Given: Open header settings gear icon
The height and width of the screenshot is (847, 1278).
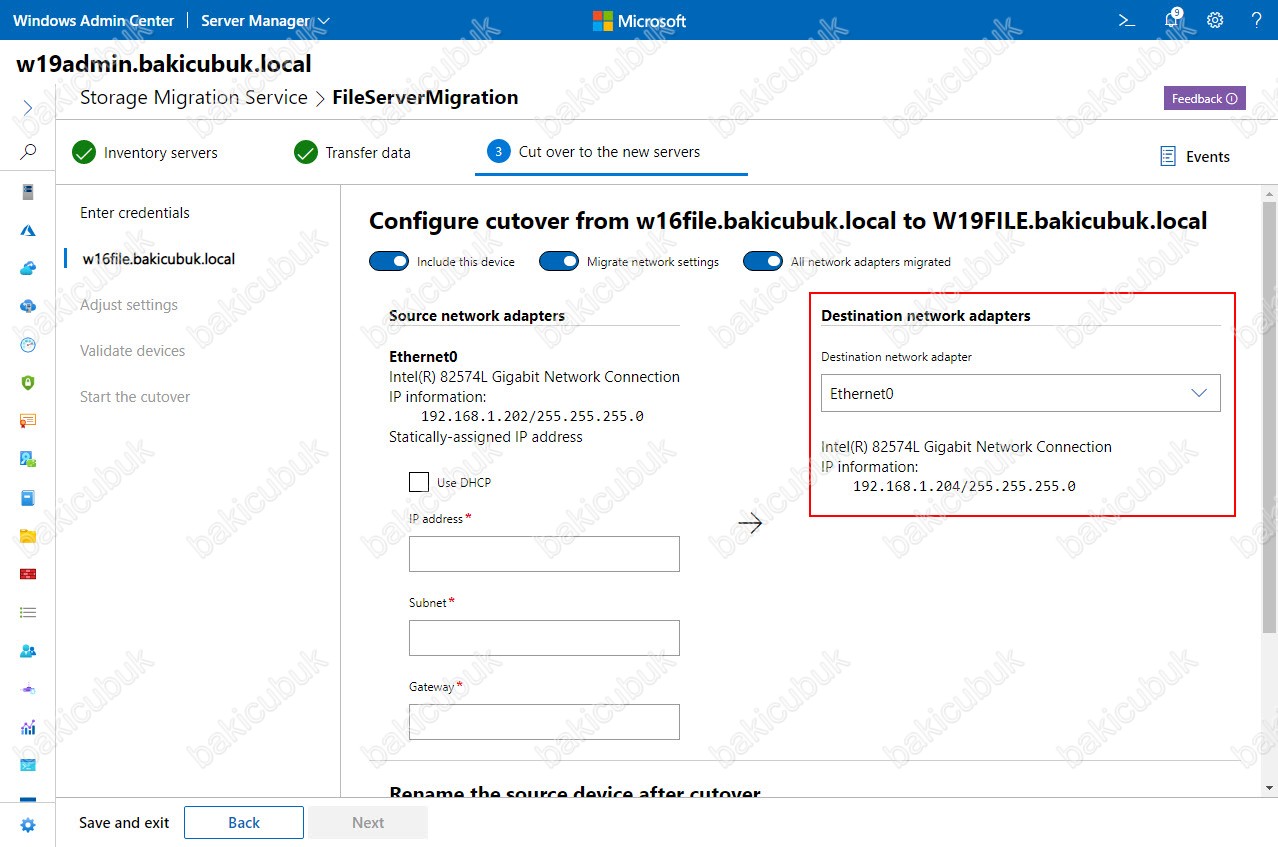Looking at the screenshot, I should [1215, 20].
